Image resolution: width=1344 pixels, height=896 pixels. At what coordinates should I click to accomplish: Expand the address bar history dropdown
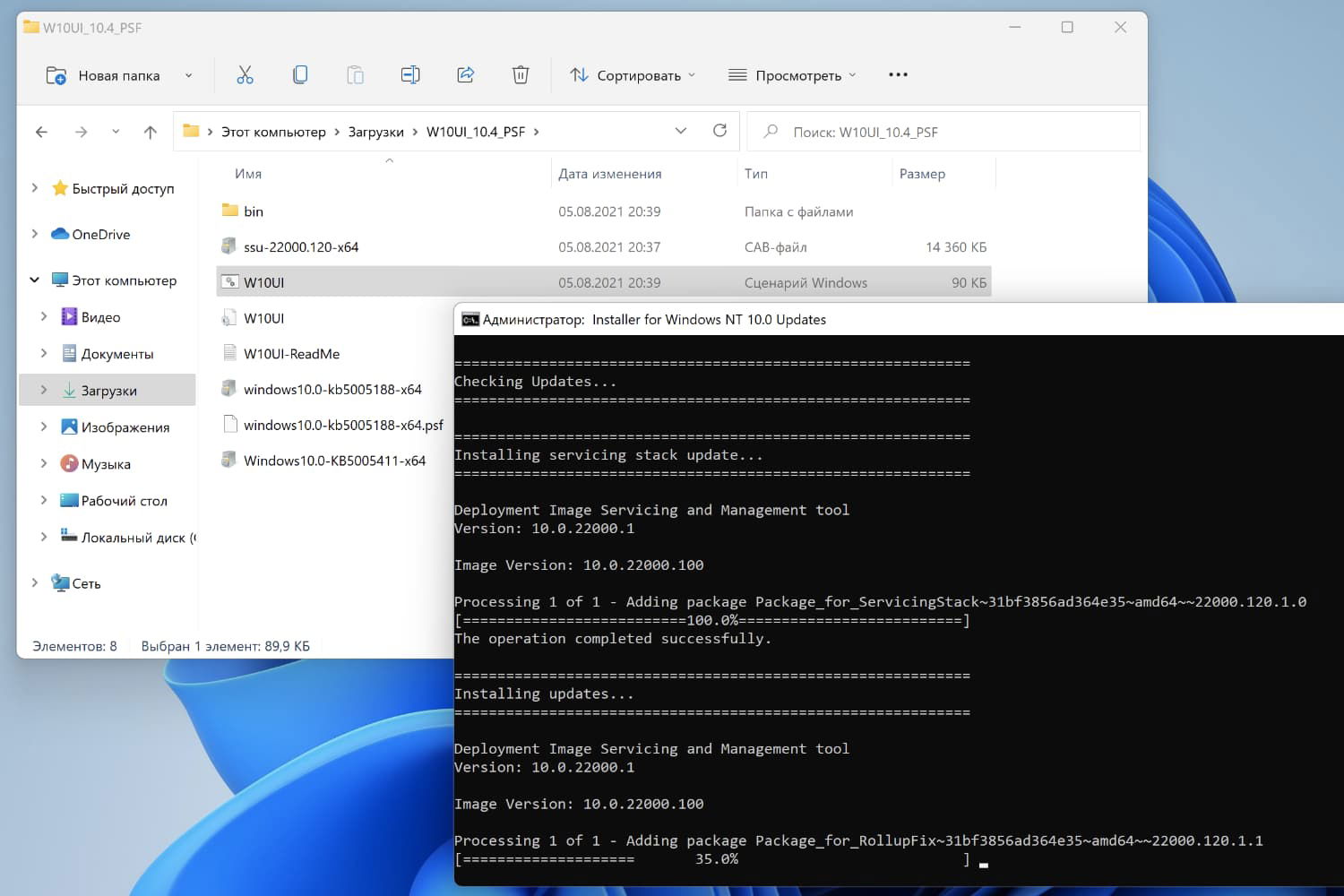[681, 131]
